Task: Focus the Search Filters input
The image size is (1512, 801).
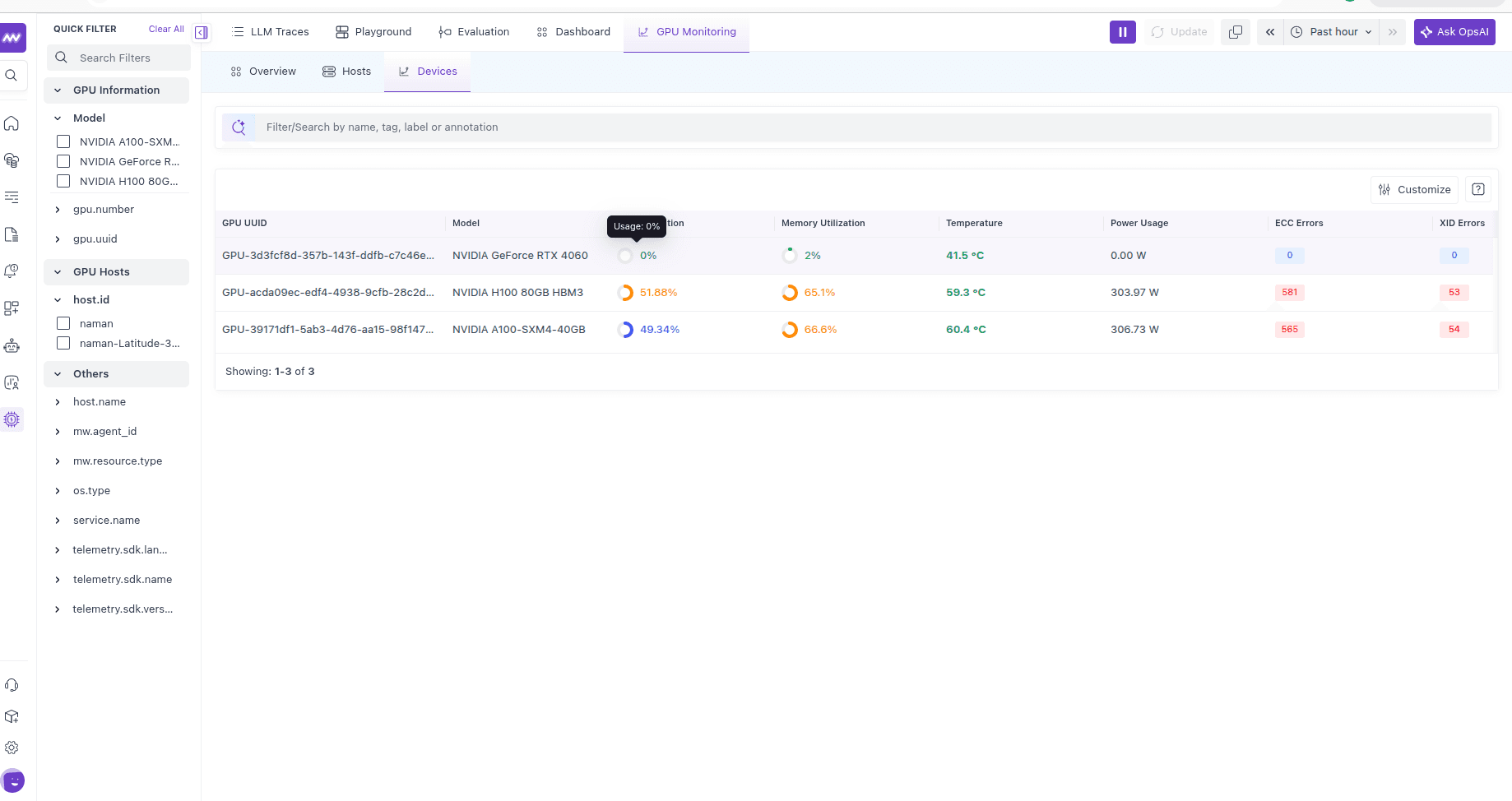Action: pyautogui.click(x=119, y=58)
